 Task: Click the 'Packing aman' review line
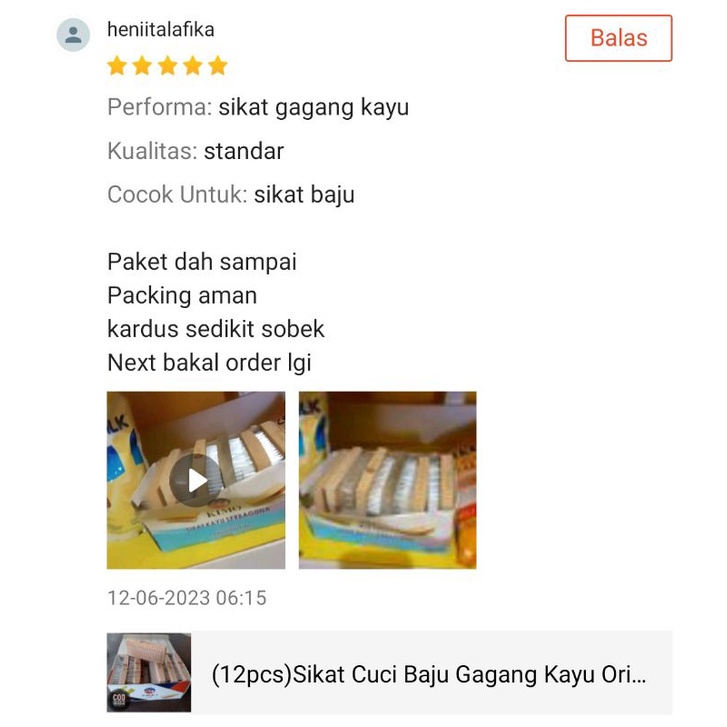182,296
